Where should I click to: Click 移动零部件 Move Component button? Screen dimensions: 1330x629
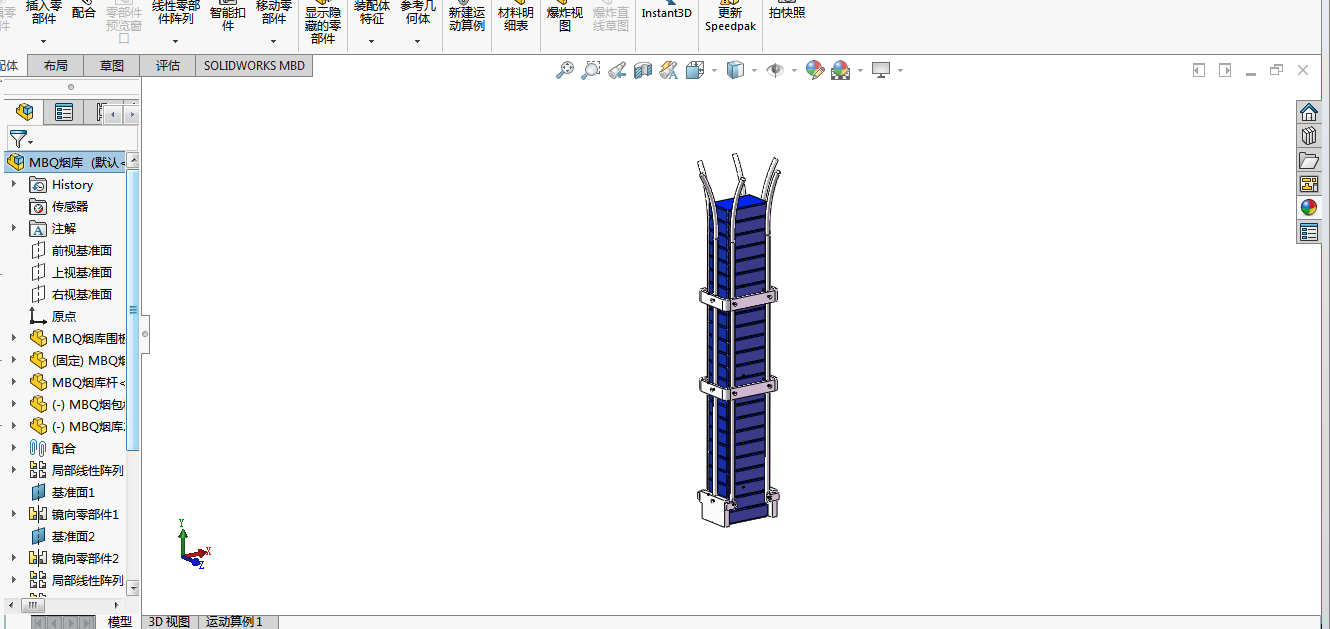tap(274, 12)
